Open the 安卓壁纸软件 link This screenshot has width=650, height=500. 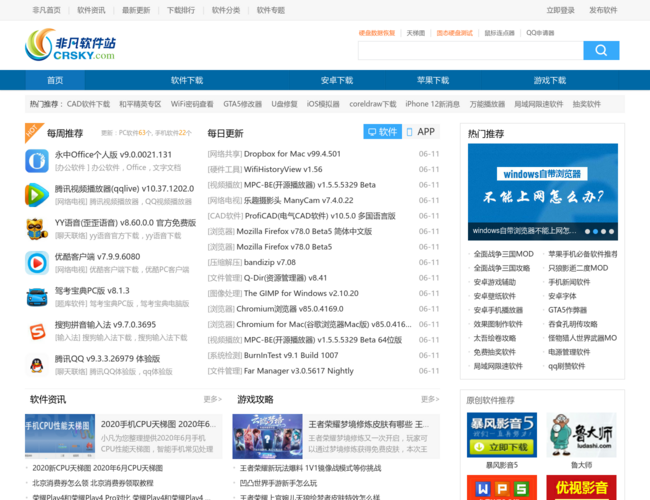495,296
